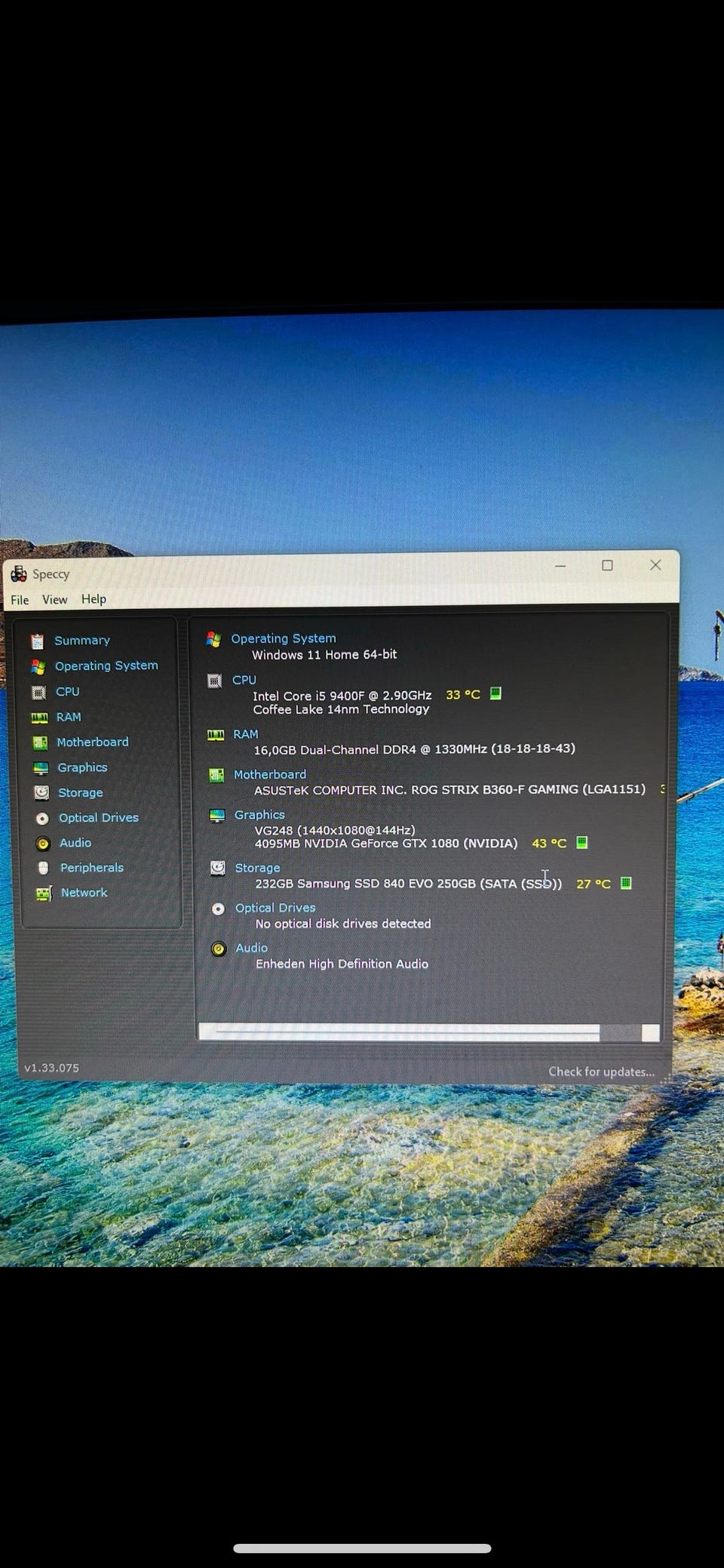Open Graphics section from sidebar label
The image size is (724, 1568).
tap(82, 767)
